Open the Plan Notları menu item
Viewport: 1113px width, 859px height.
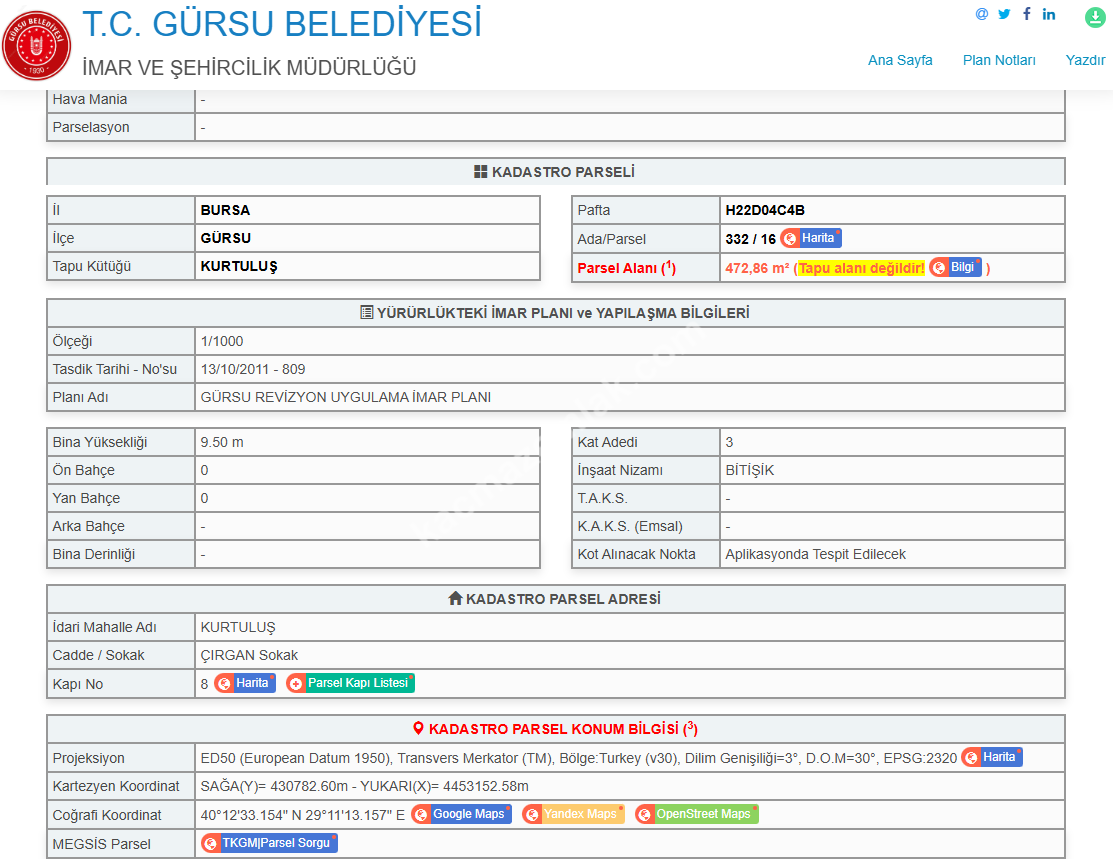click(x=999, y=60)
